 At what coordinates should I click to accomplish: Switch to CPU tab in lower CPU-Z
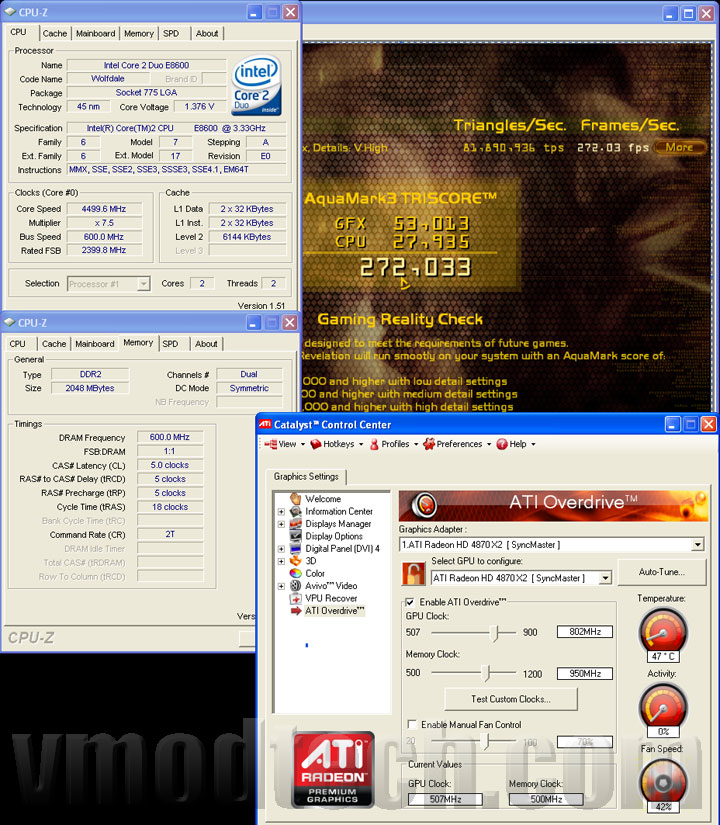[x=17, y=344]
